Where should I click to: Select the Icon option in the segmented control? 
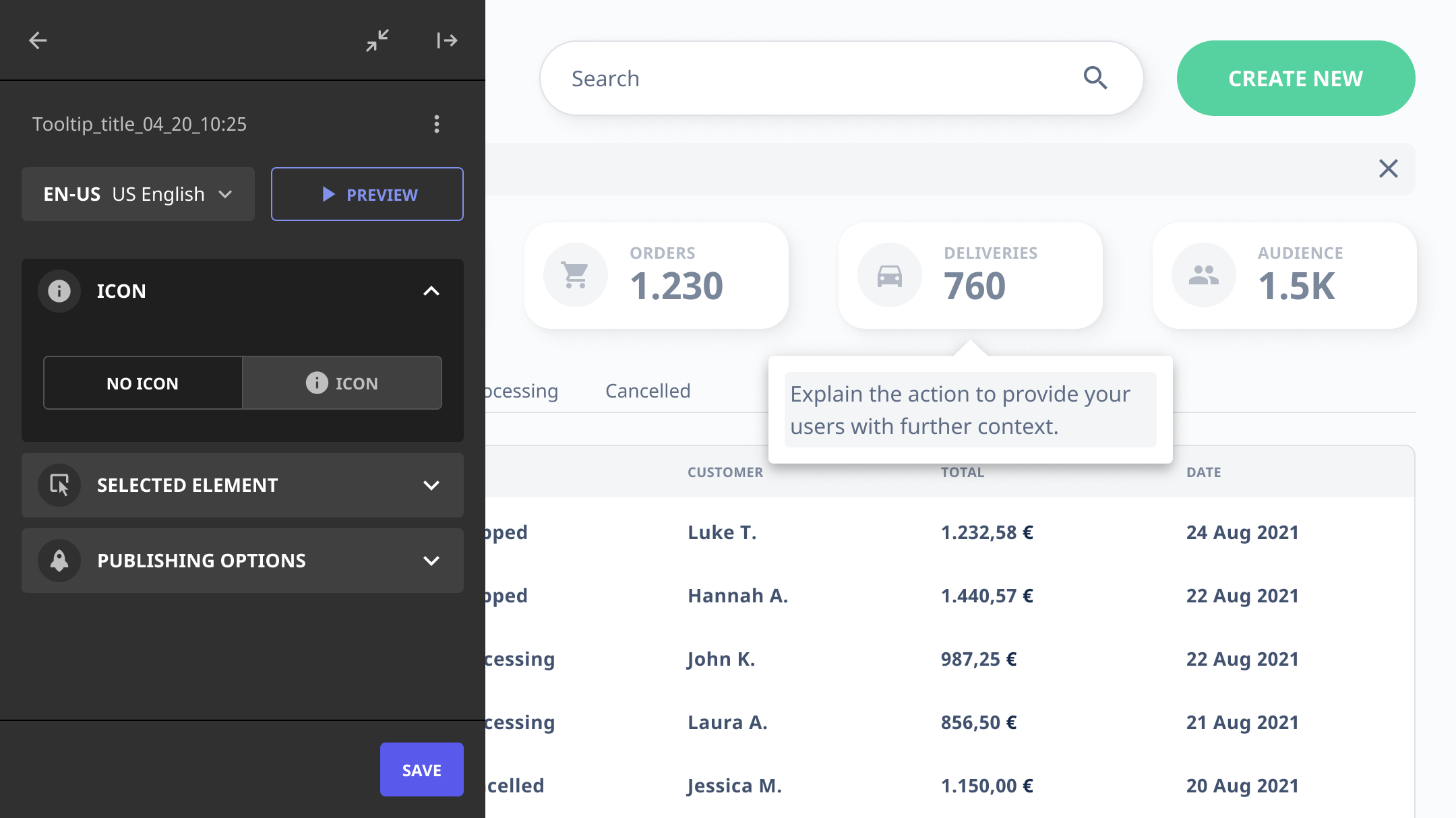(342, 383)
